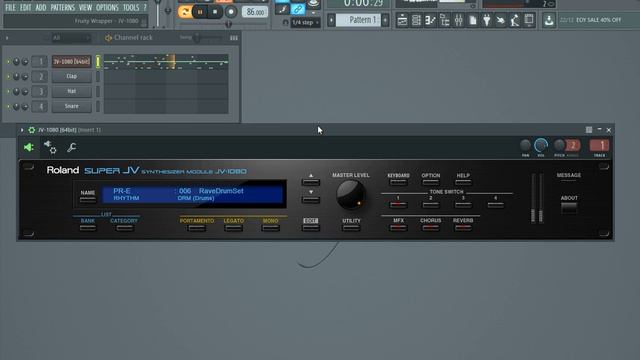This screenshot has width=640, height=360.
Task: Toggle the MFX button
Action: 398,228
